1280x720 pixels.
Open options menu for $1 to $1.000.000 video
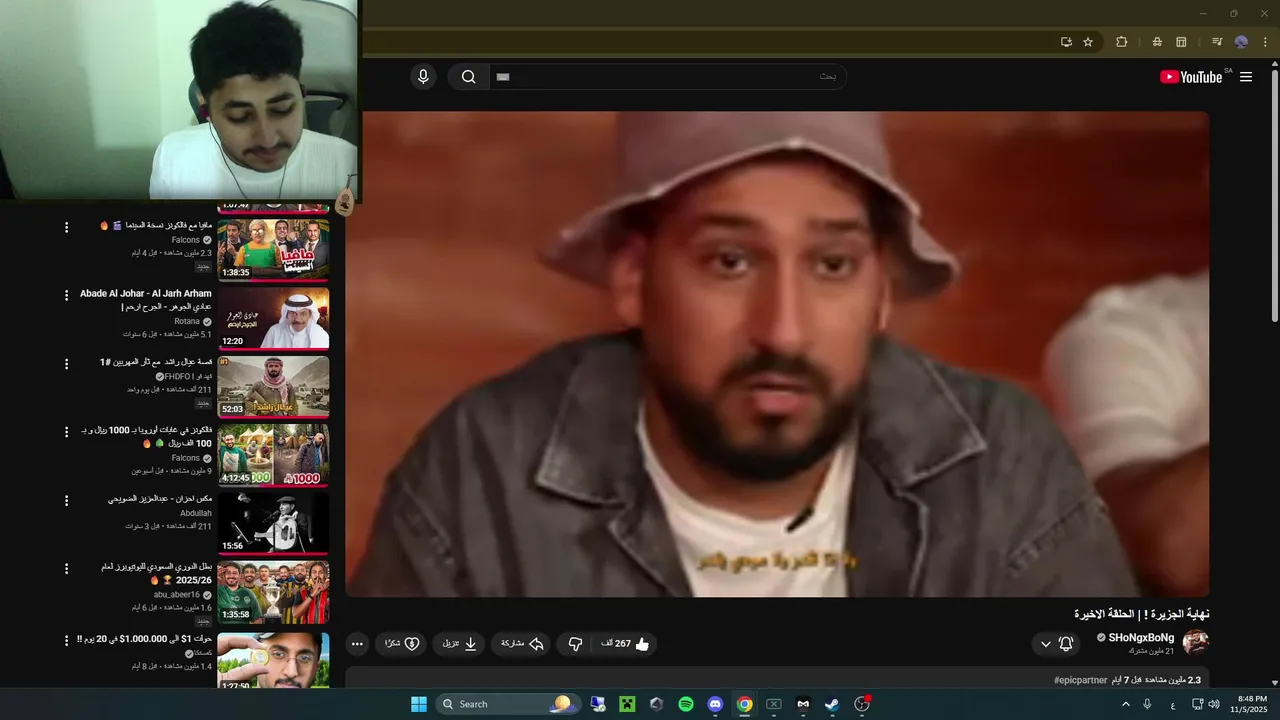(67, 640)
